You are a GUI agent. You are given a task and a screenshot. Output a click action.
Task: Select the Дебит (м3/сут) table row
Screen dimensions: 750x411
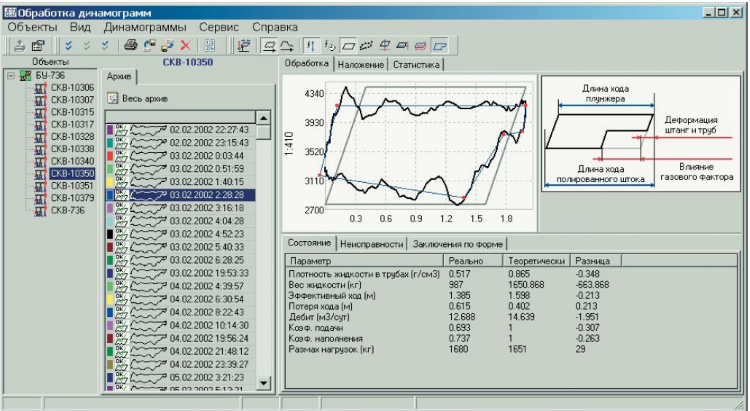[512, 317]
